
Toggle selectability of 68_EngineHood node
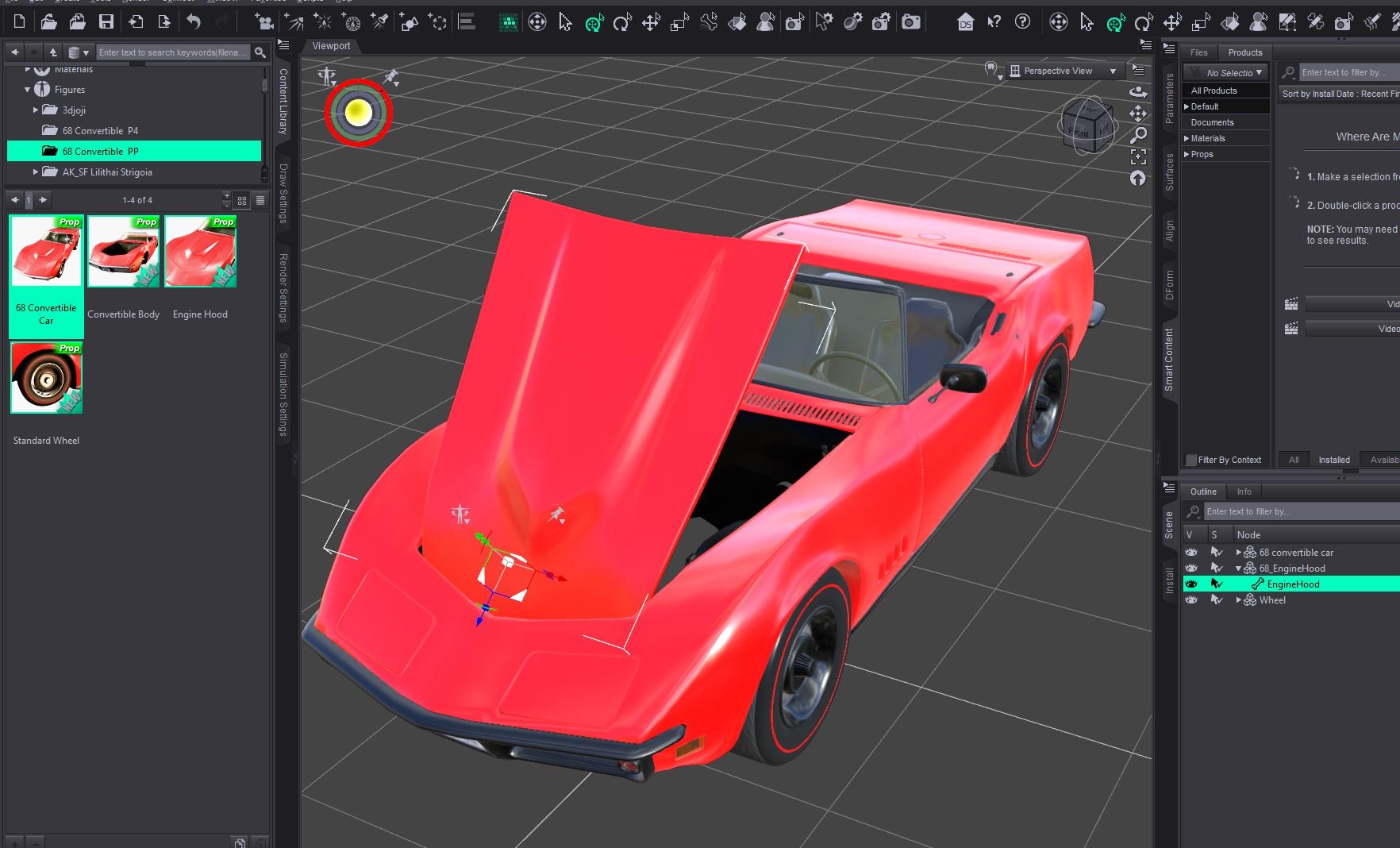(x=1217, y=569)
